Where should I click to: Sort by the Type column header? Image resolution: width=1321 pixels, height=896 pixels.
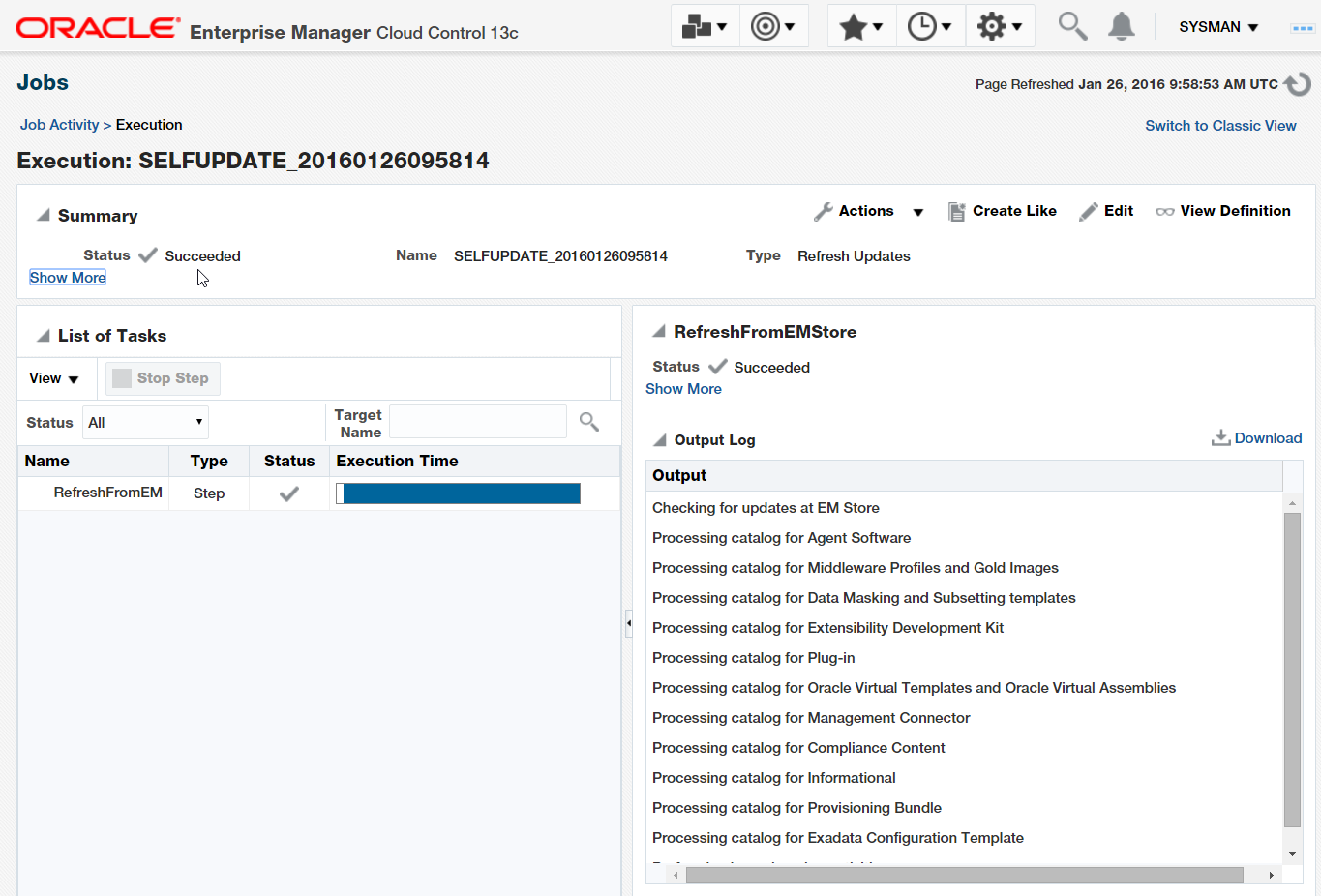[x=209, y=462]
